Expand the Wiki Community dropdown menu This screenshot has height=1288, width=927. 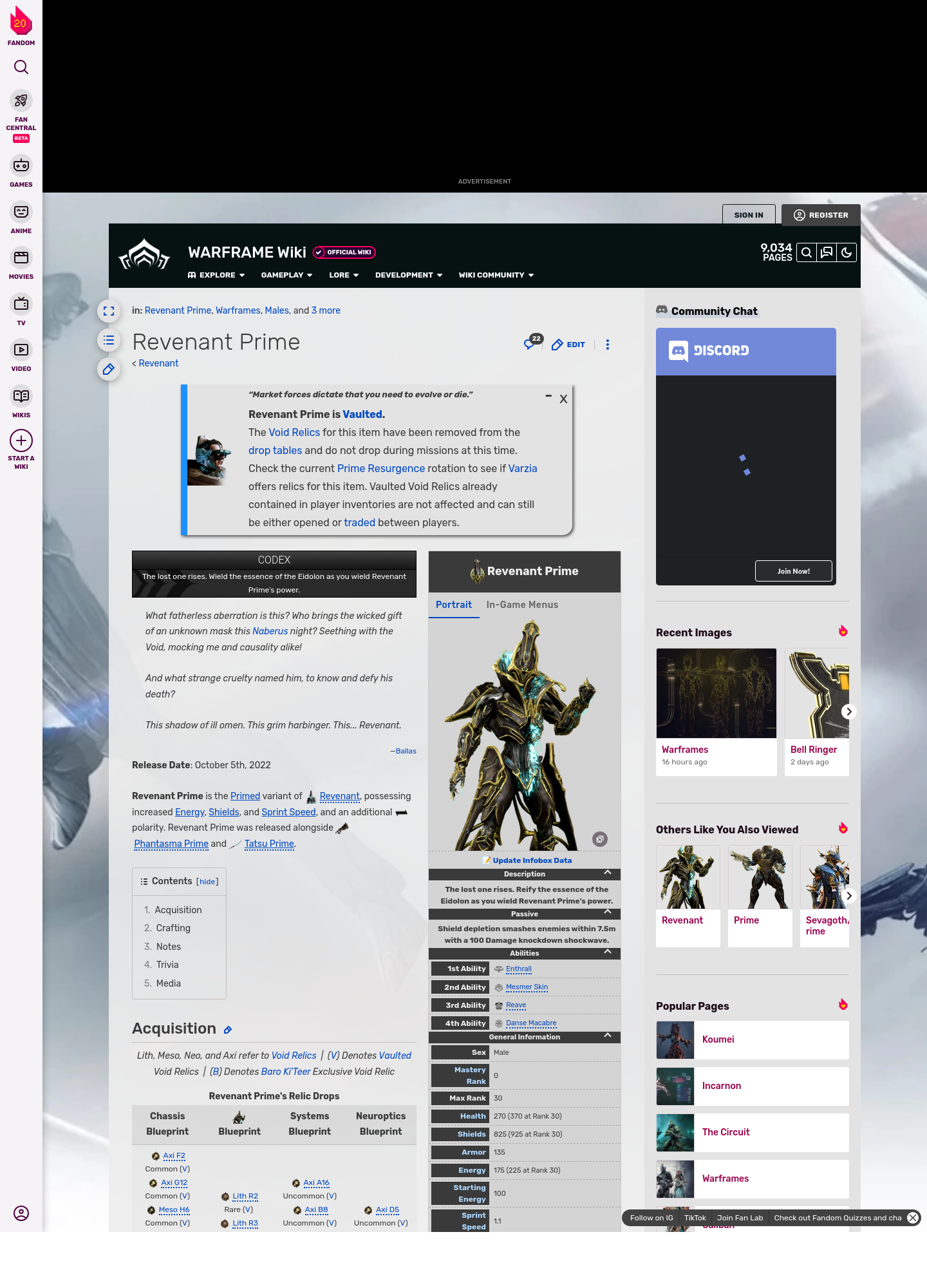[x=496, y=275]
